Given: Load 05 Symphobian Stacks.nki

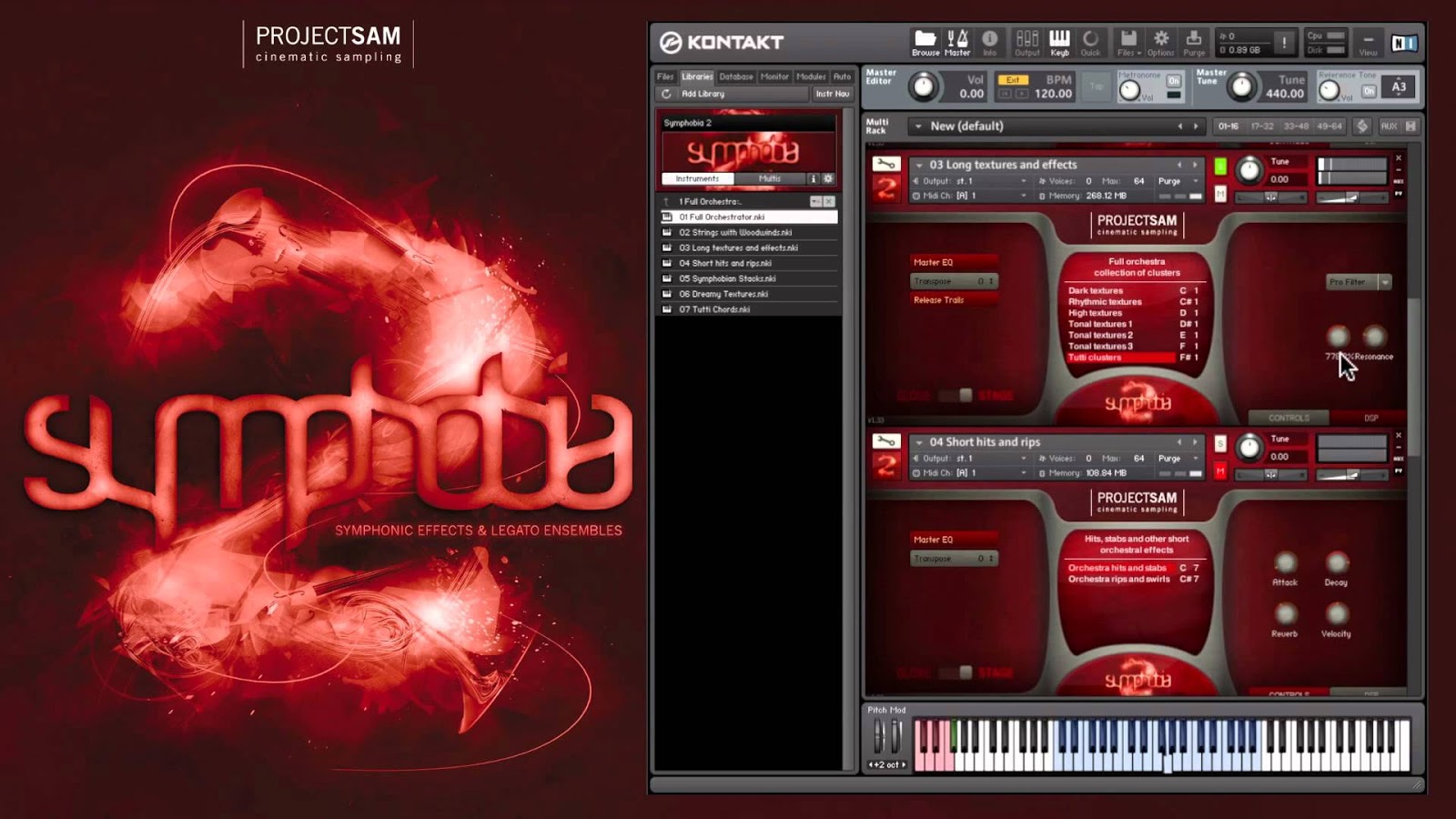Looking at the screenshot, I should (728, 278).
